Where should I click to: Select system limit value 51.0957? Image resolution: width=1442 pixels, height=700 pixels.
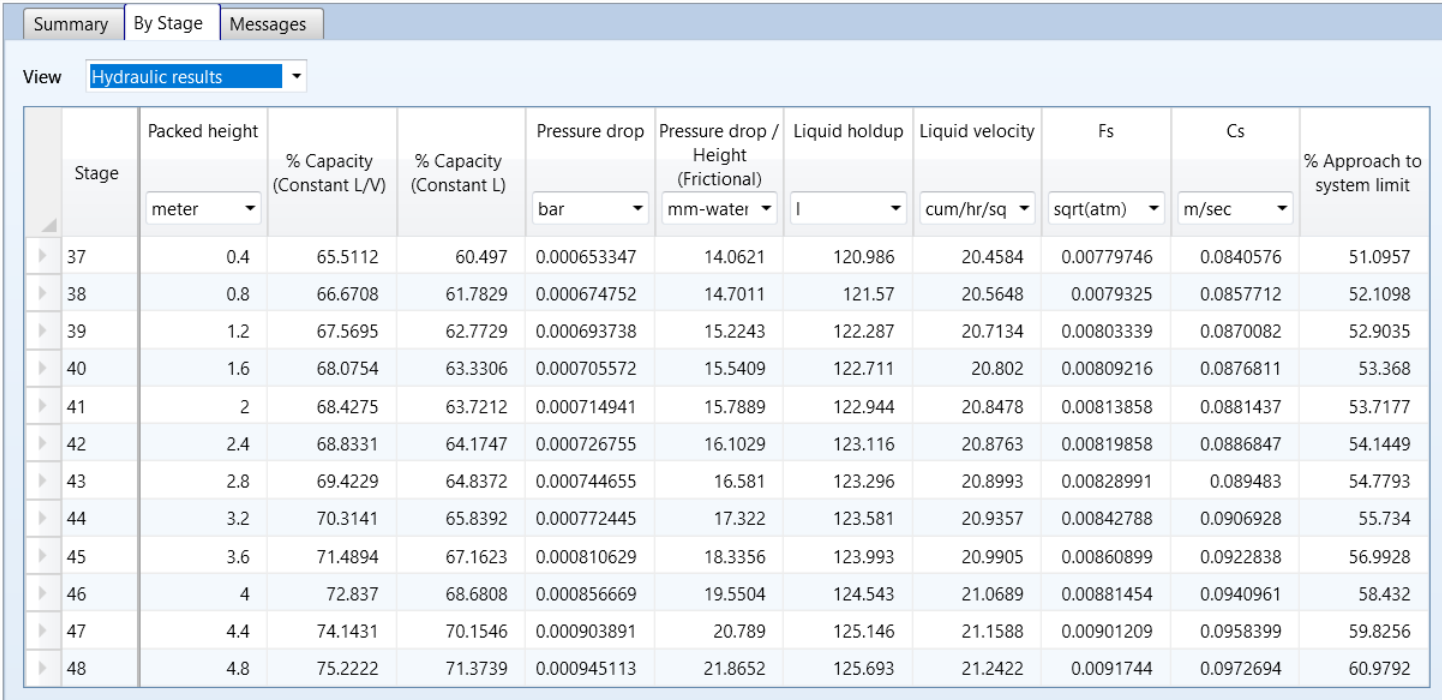[1363, 257]
